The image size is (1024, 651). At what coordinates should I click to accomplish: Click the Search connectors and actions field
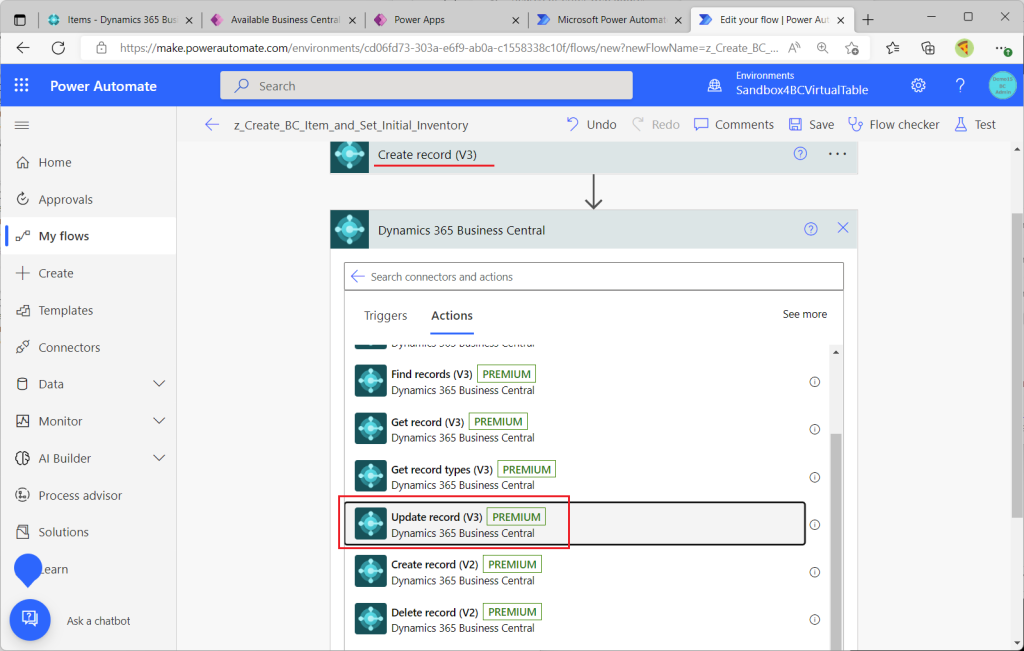[594, 276]
